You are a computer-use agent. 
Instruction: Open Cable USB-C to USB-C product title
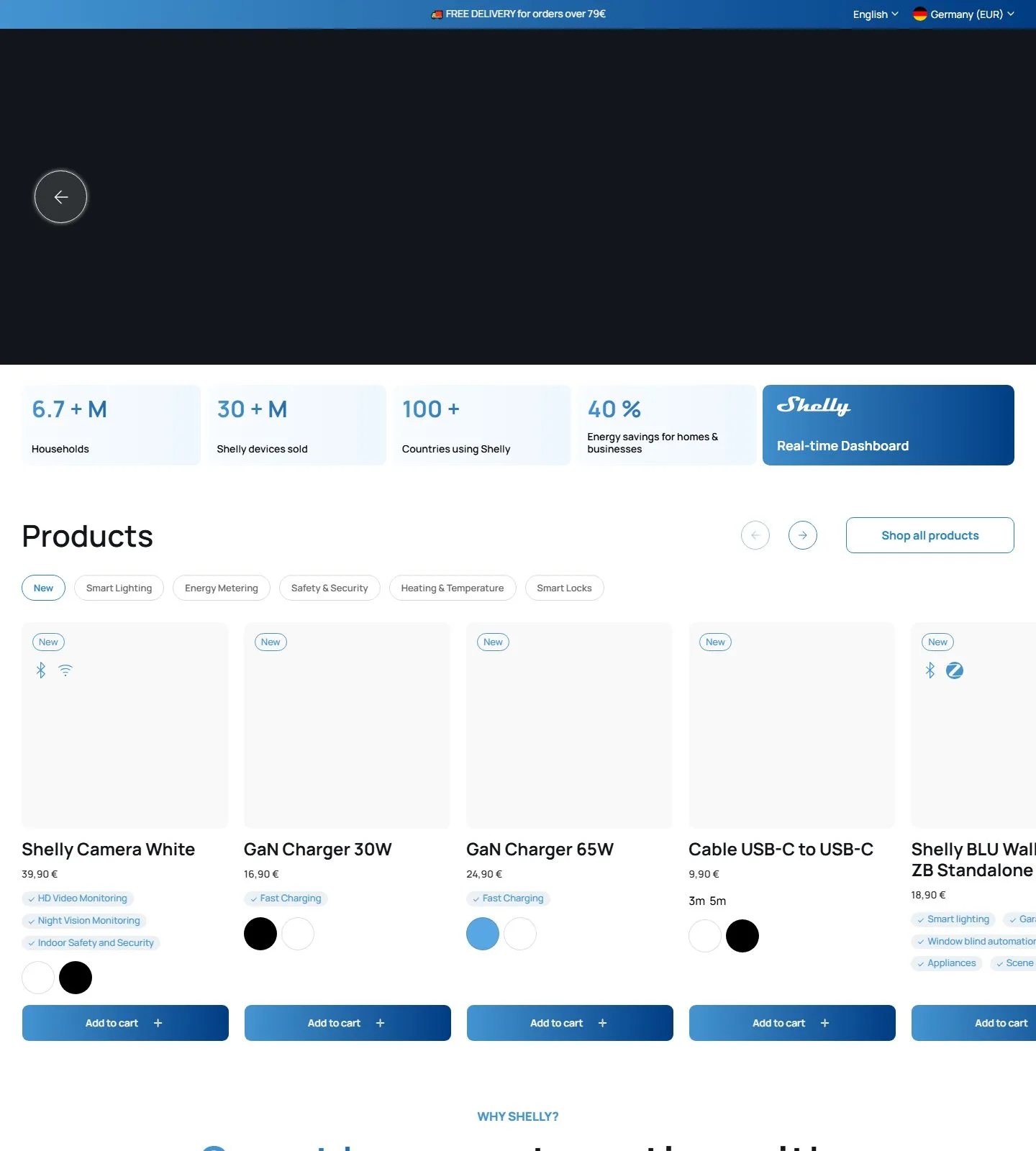781,850
